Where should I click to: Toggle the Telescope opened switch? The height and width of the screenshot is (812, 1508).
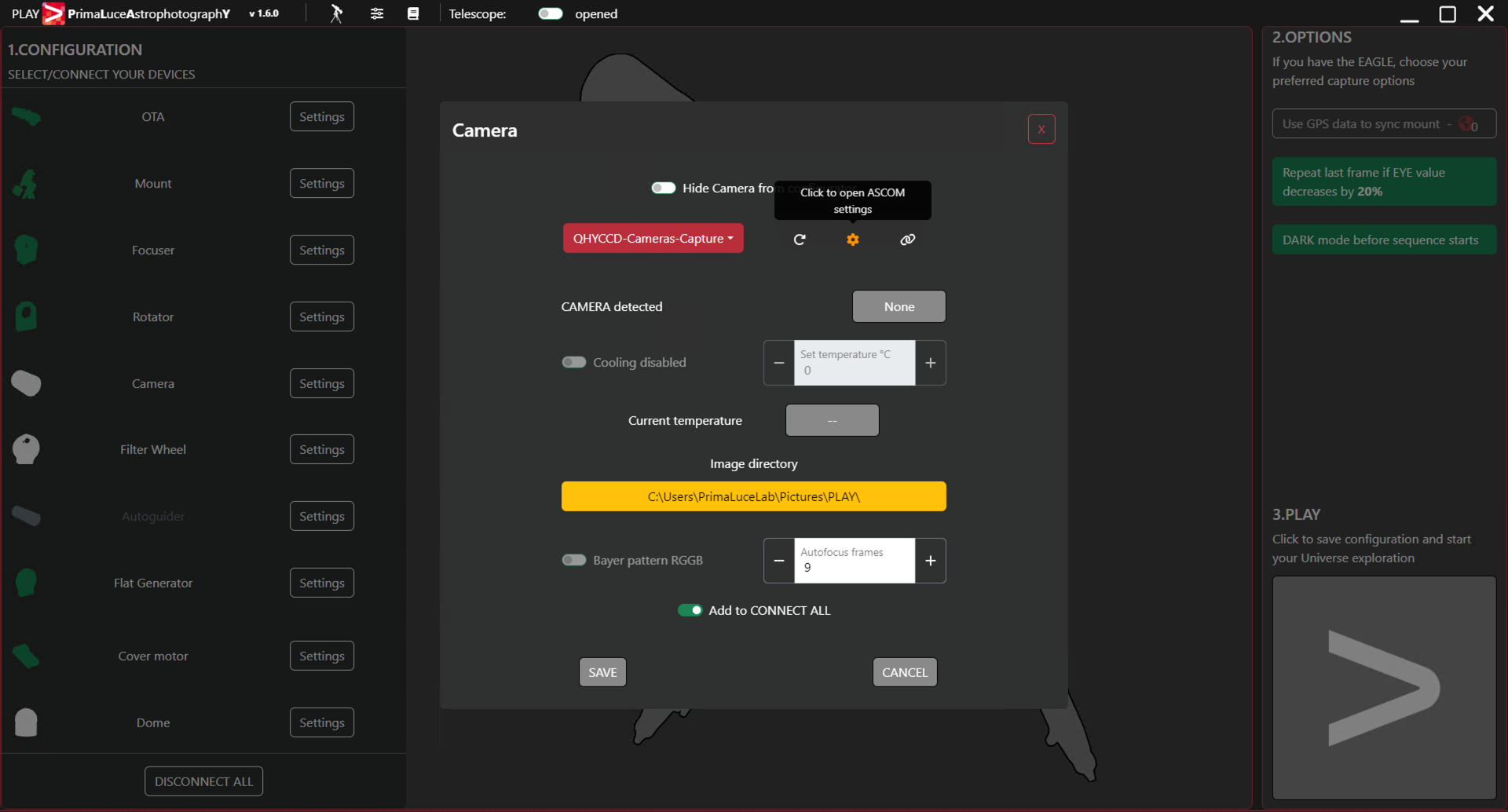(x=550, y=13)
